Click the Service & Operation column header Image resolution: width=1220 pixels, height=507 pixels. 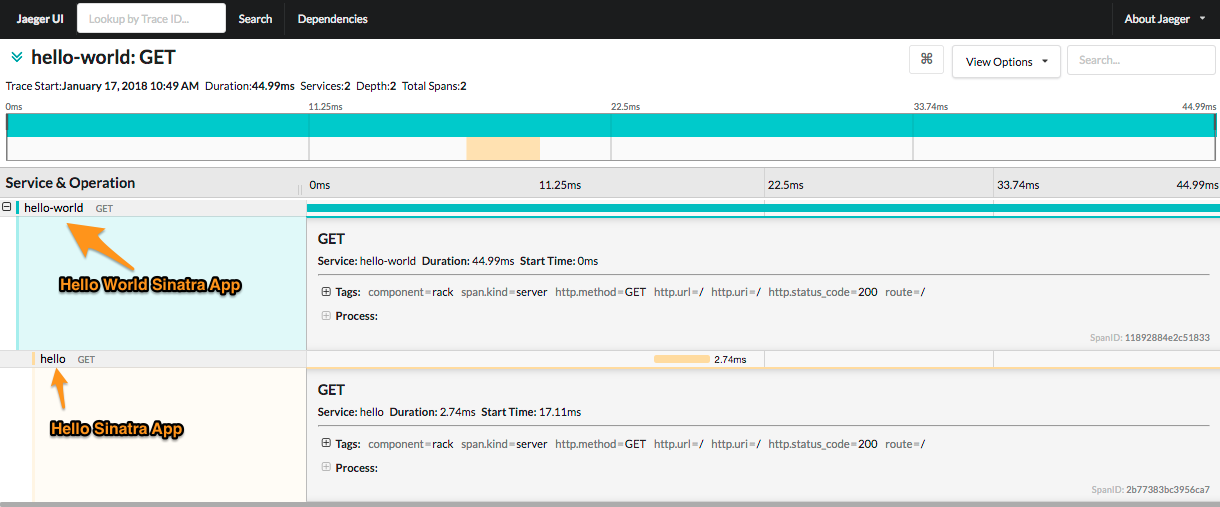pos(70,183)
